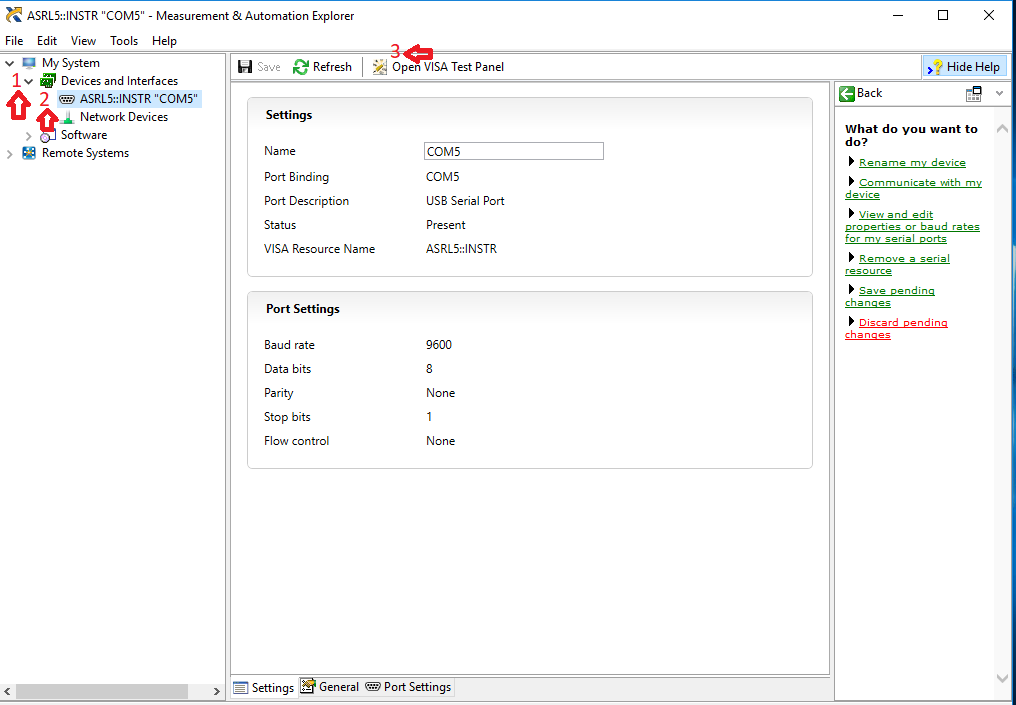Screen dimensions: 1016x705
Task: Go Back in the help pane
Action: coord(861,93)
